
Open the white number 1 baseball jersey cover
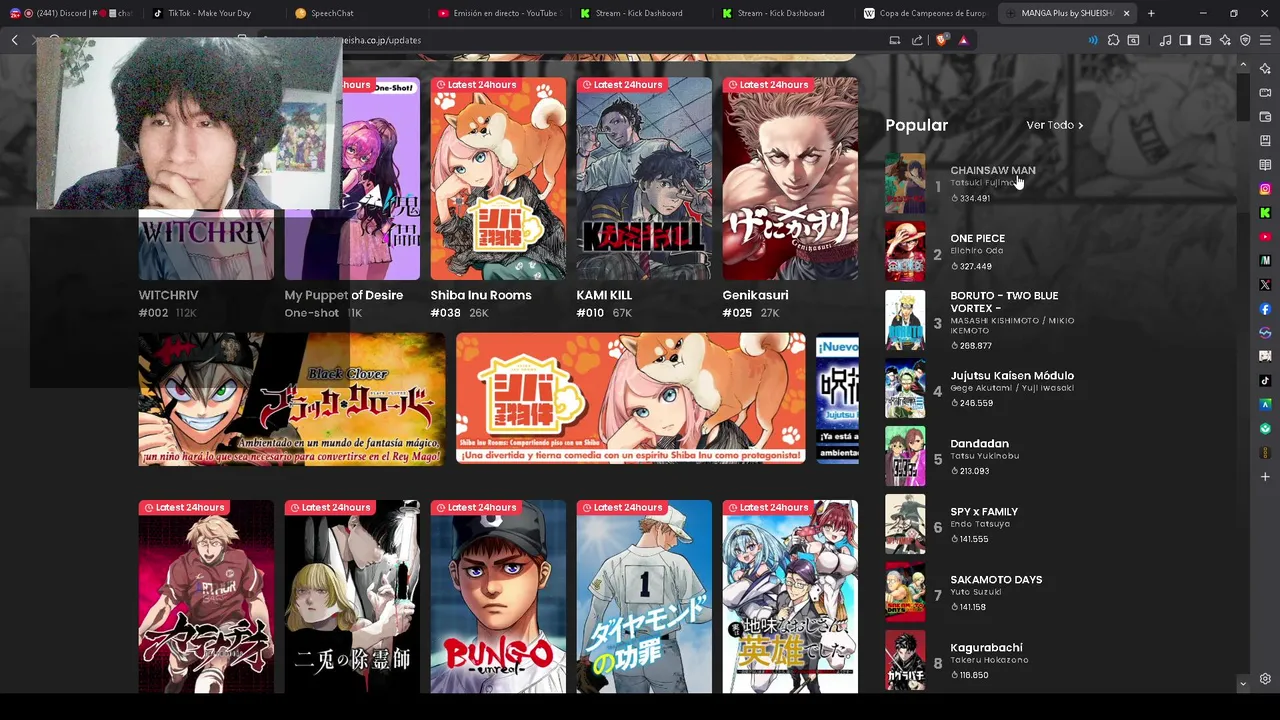pos(644,596)
